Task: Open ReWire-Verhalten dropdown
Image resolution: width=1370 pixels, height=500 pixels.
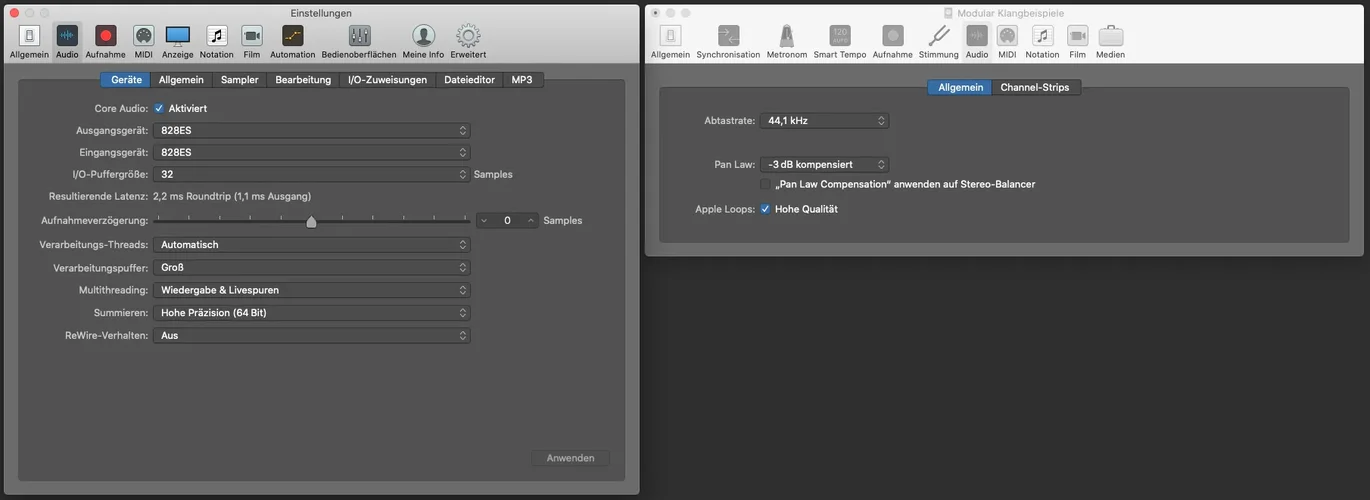Action: (x=312, y=335)
